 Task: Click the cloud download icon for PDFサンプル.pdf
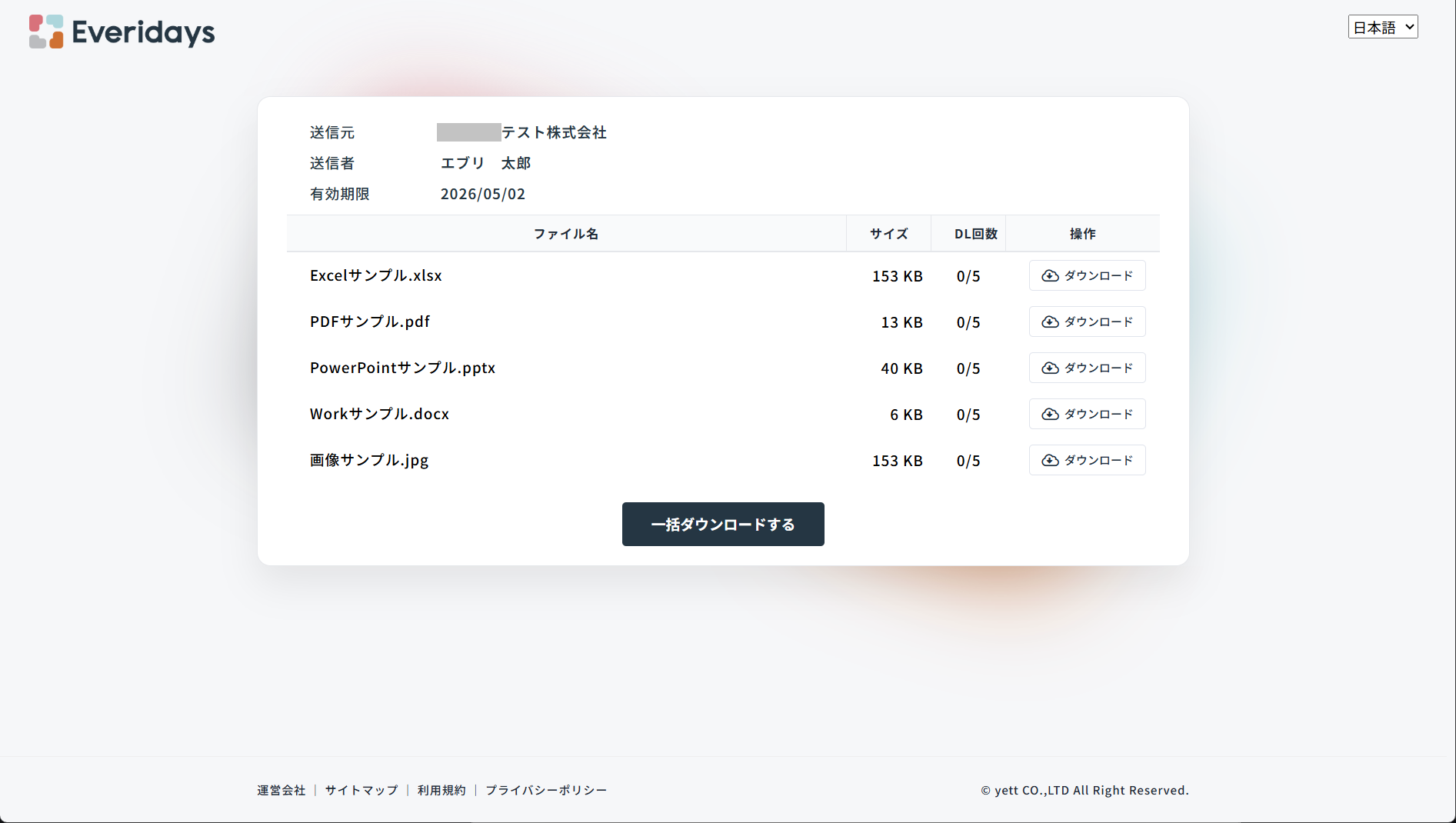click(1050, 322)
